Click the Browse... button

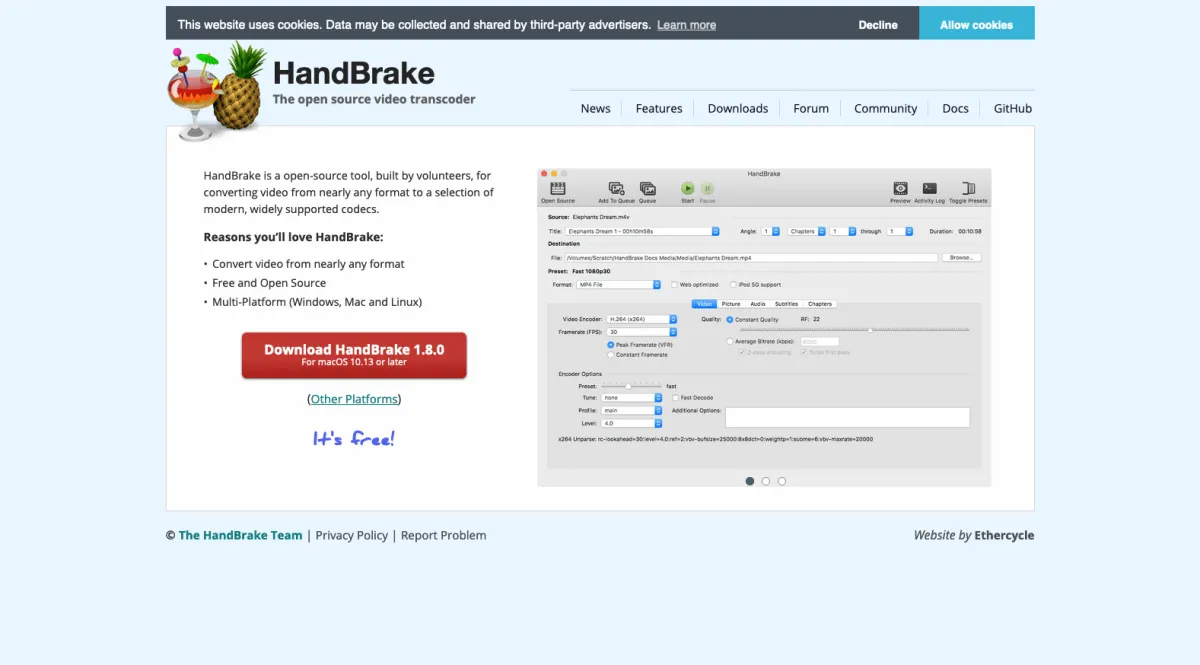click(x=961, y=257)
